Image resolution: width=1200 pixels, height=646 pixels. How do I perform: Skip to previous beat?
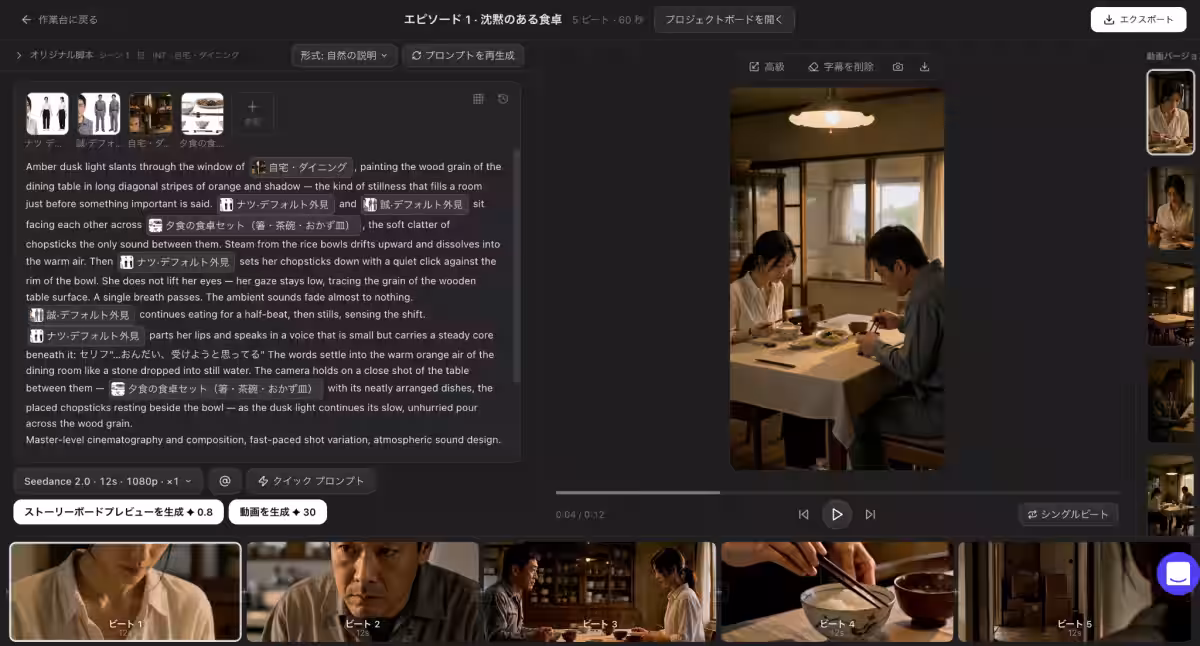804,514
